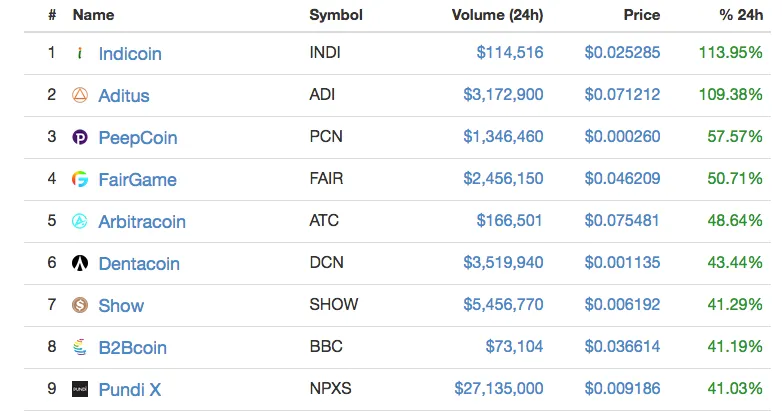
Task: Select the purple PeepCoin logo
Action: 80,137
